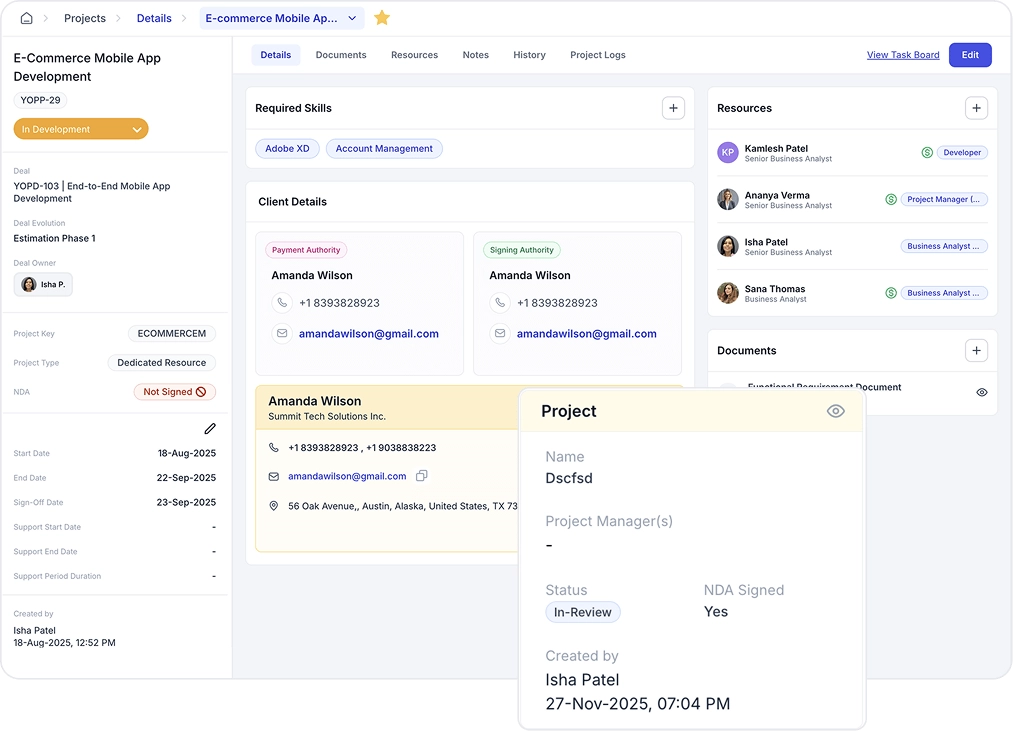Image resolution: width=1013 pixels, height=731 pixels.
Task: Click the Isha P. deal owner chip
Action: (x=43, y=284)
